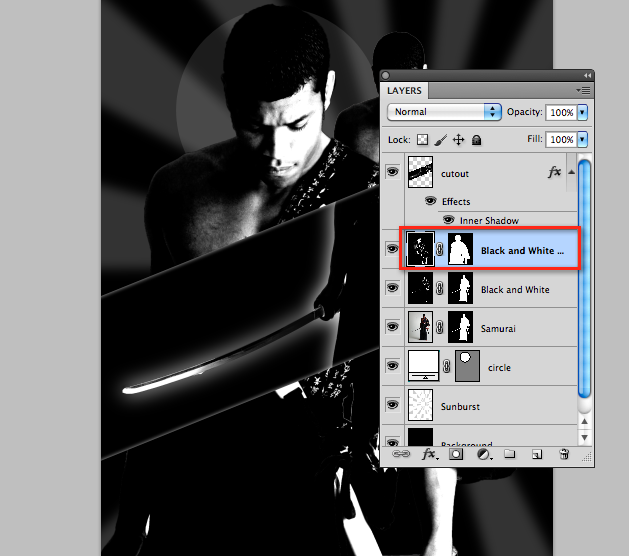Select the Samurai layer name
This screenshot has width=629, height=556.
point(498,329)
